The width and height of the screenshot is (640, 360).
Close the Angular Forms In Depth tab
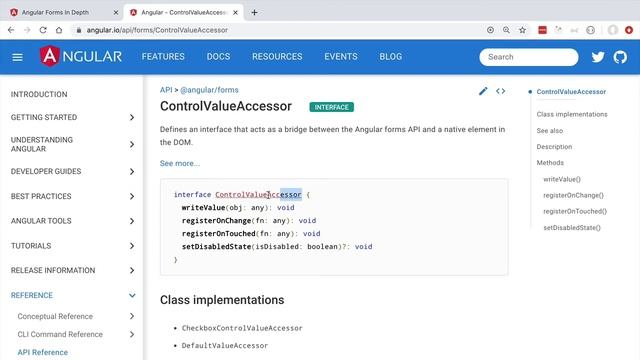click(x=116, y=13)
